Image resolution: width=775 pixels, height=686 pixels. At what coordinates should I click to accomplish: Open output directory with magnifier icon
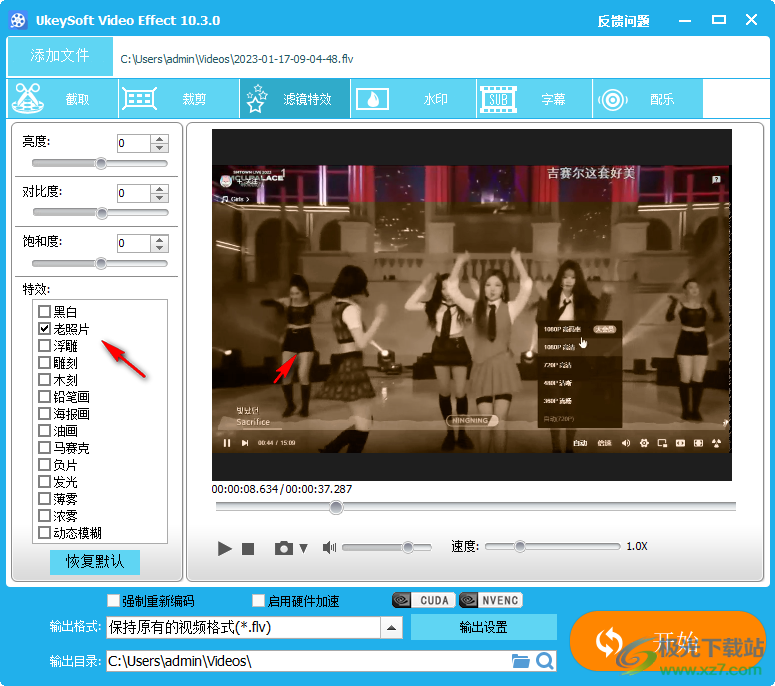(545, 661)
